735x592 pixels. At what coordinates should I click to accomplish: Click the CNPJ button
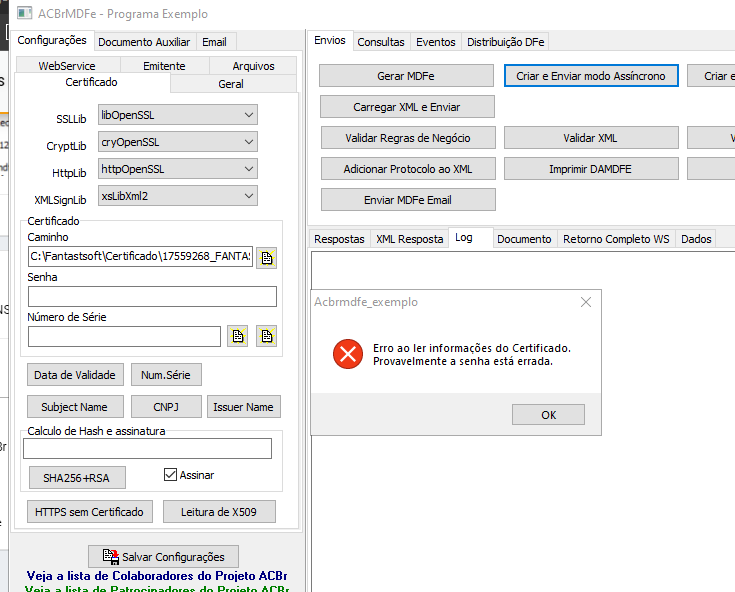[166, 407]
